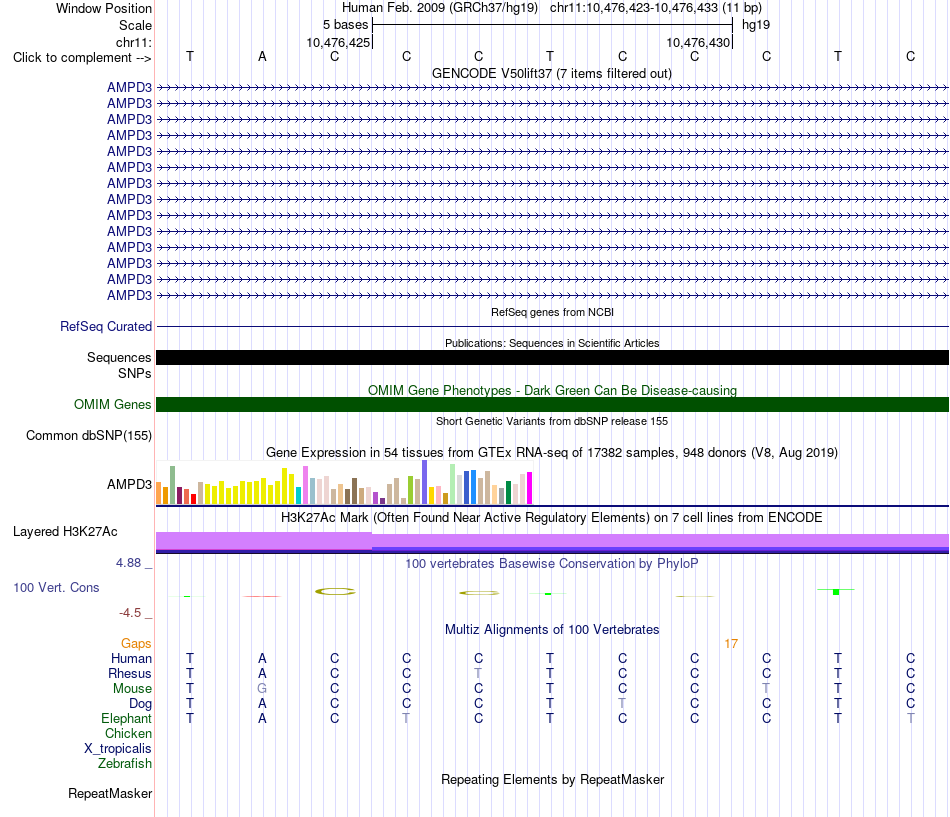Click the H3K27Ac Mark track title
Image resolution: width=950 pixels, height=817 pixels.
[x=552, y=518]
